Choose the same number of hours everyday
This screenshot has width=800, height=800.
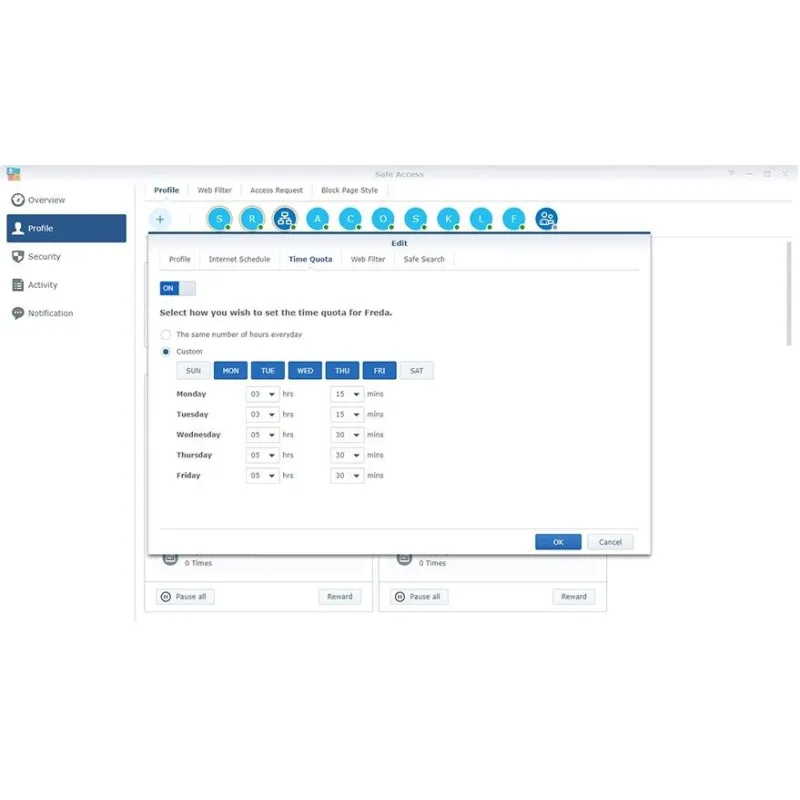tap(166, 335)
